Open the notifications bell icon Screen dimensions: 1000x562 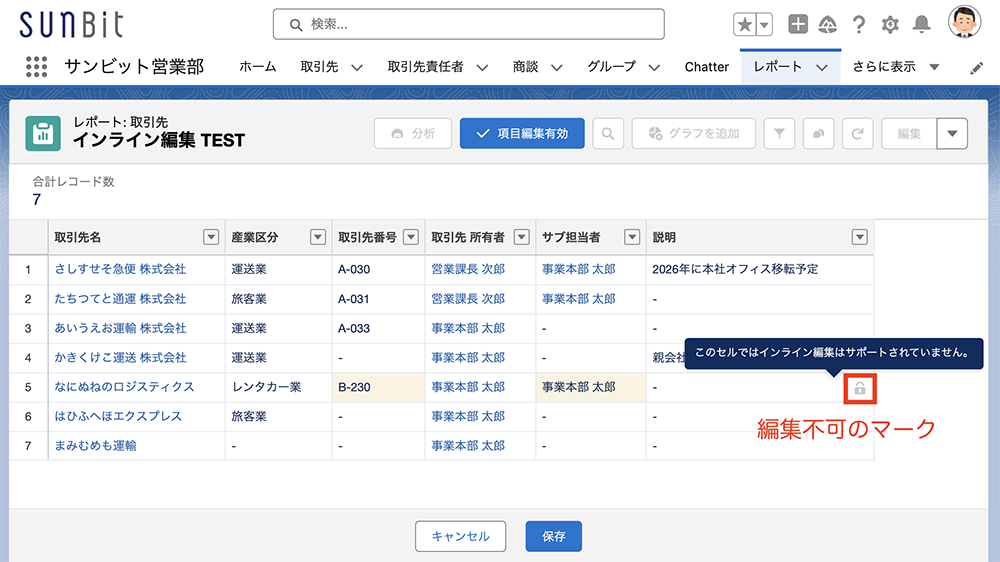[921, 25]
